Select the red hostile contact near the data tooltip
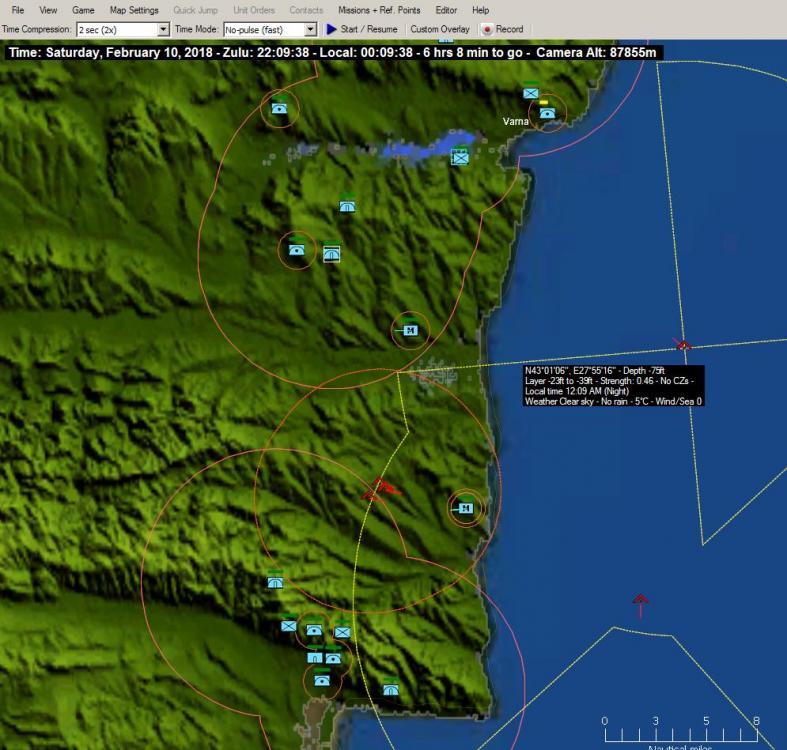Screen dimensions: 787x750 tap(683, 345)
